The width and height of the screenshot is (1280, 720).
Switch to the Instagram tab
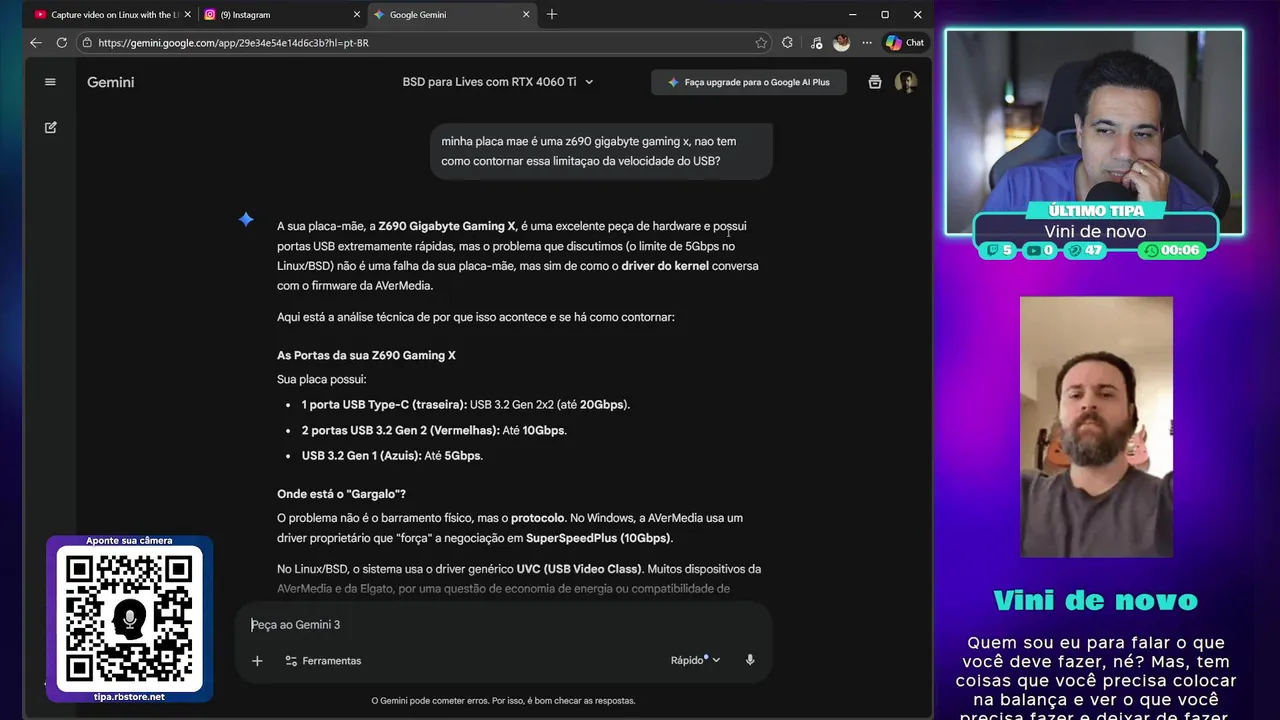tap(282, 15)
